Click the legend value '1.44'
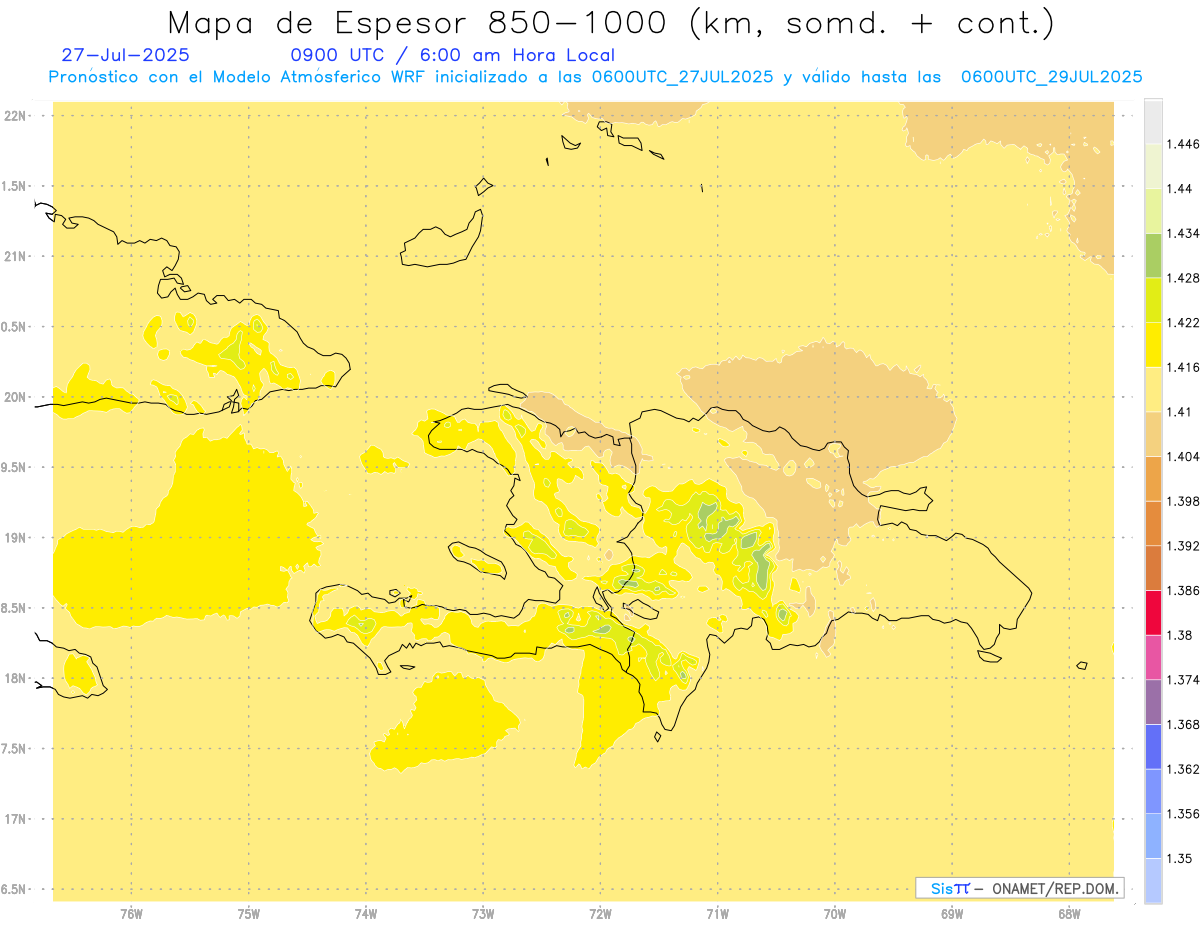The width and height of the screenshot is (1200, 927). click(1178, 189)
